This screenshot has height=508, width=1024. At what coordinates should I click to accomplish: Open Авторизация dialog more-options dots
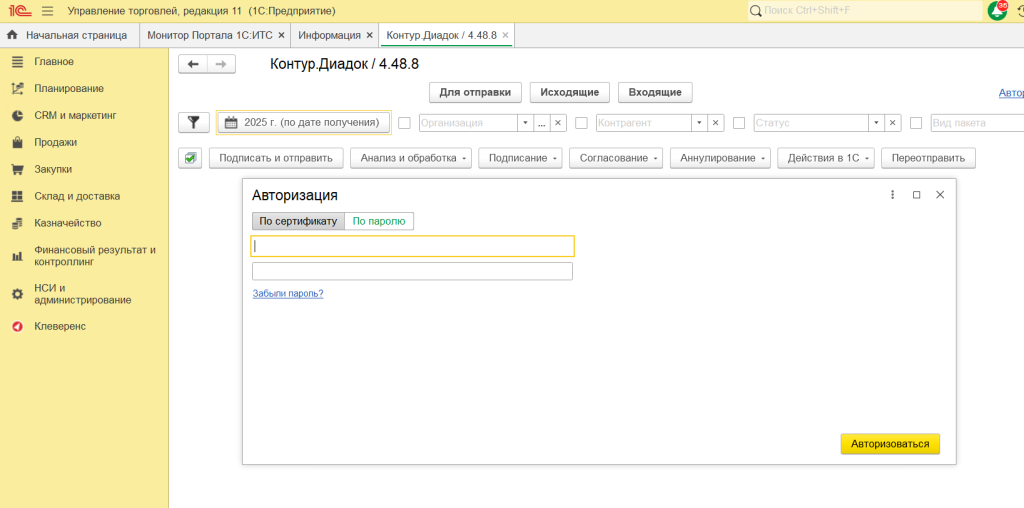893,195
